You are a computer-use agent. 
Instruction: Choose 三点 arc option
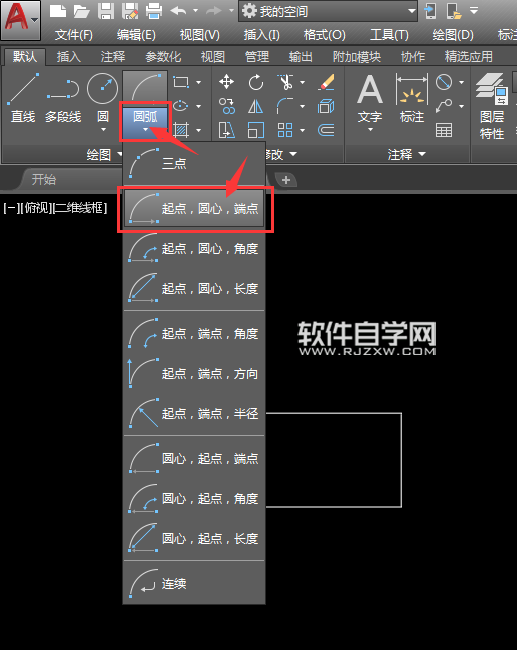(x=194, y=163)
